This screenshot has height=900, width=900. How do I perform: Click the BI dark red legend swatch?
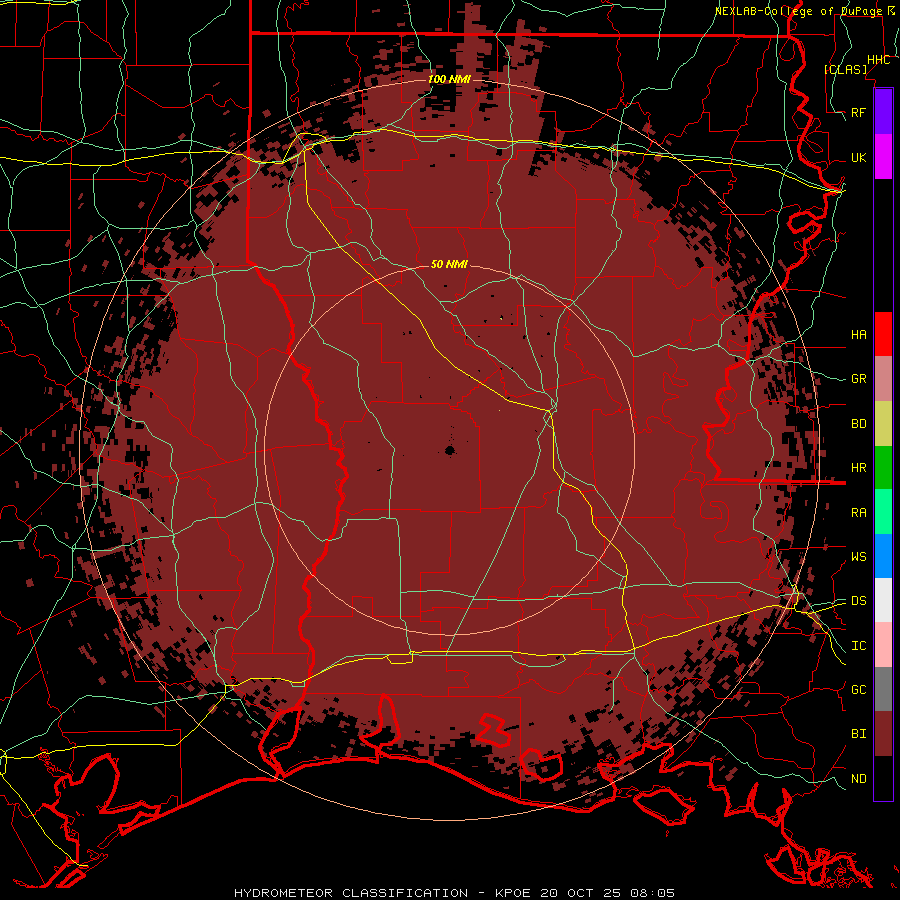(883, 734)
